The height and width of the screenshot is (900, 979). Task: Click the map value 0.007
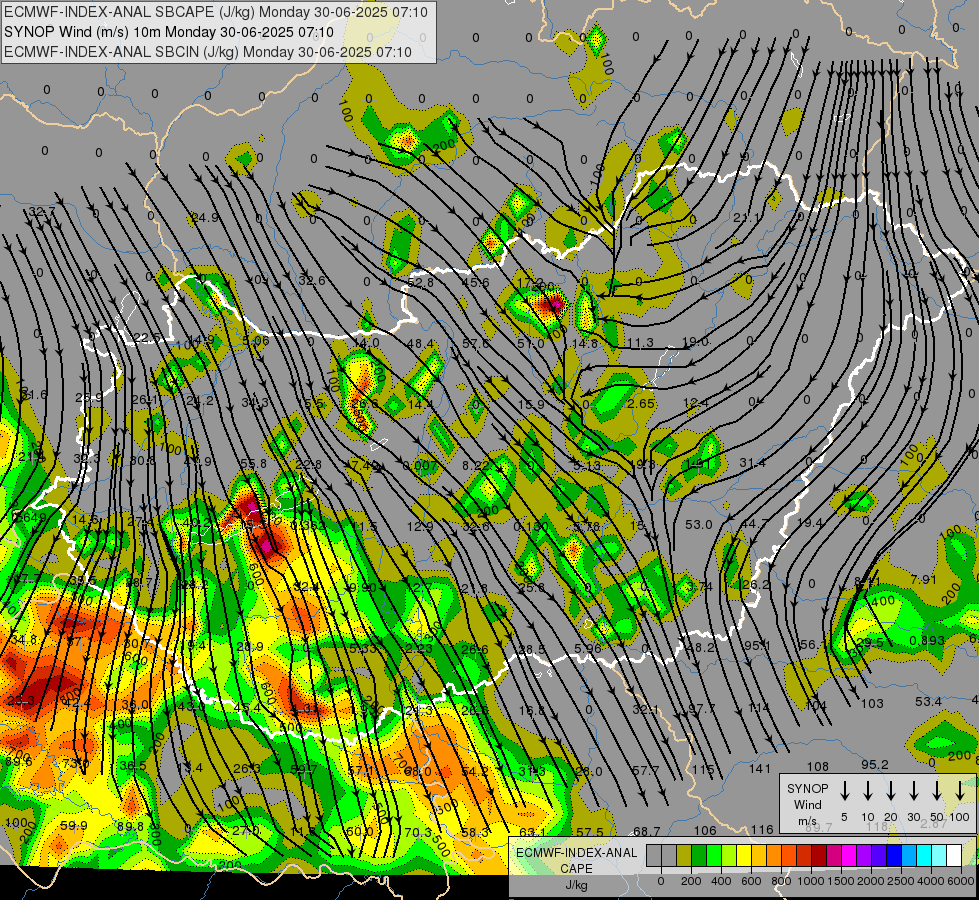click(420, 465)
